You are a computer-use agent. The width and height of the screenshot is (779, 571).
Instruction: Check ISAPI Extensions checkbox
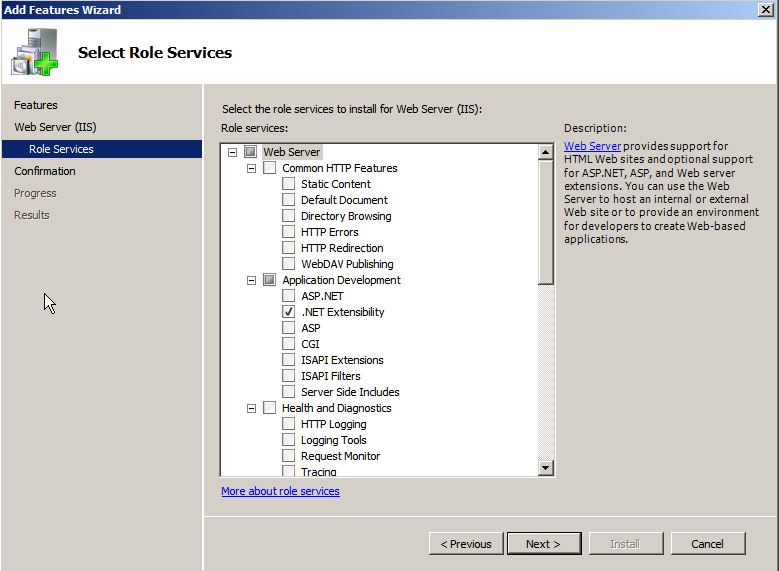(x=288, y=360)
